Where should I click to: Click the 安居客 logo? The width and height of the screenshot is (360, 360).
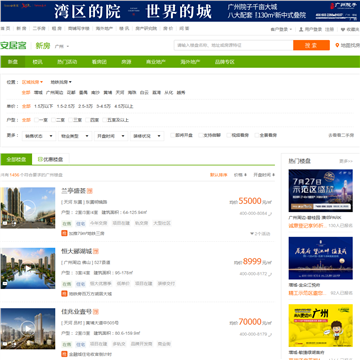tap(13, 46)
